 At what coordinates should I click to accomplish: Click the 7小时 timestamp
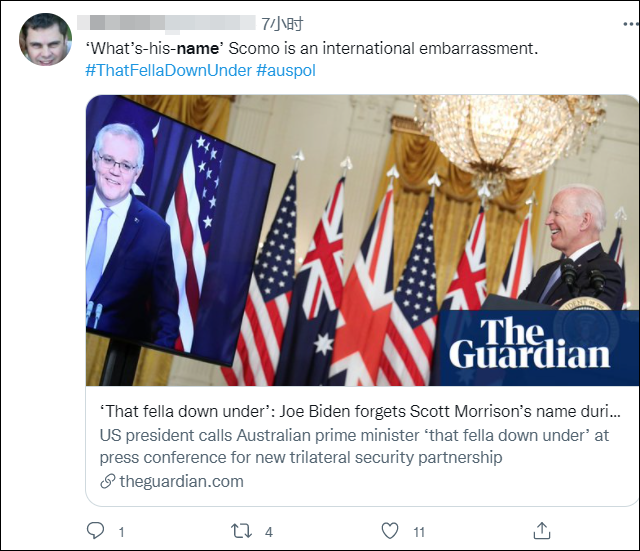coord(282,24)
